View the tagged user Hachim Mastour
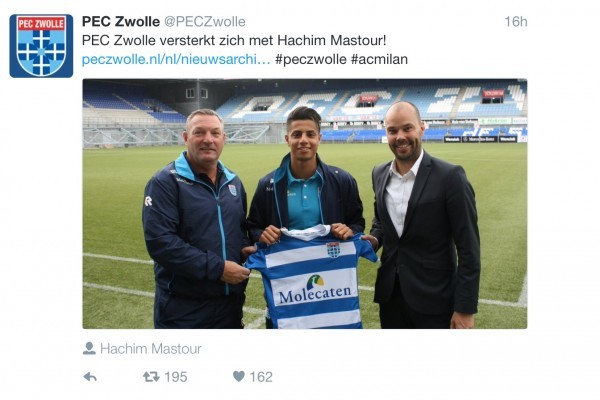The height and width of the screenshot is (400, 600). tap(151, 349)
